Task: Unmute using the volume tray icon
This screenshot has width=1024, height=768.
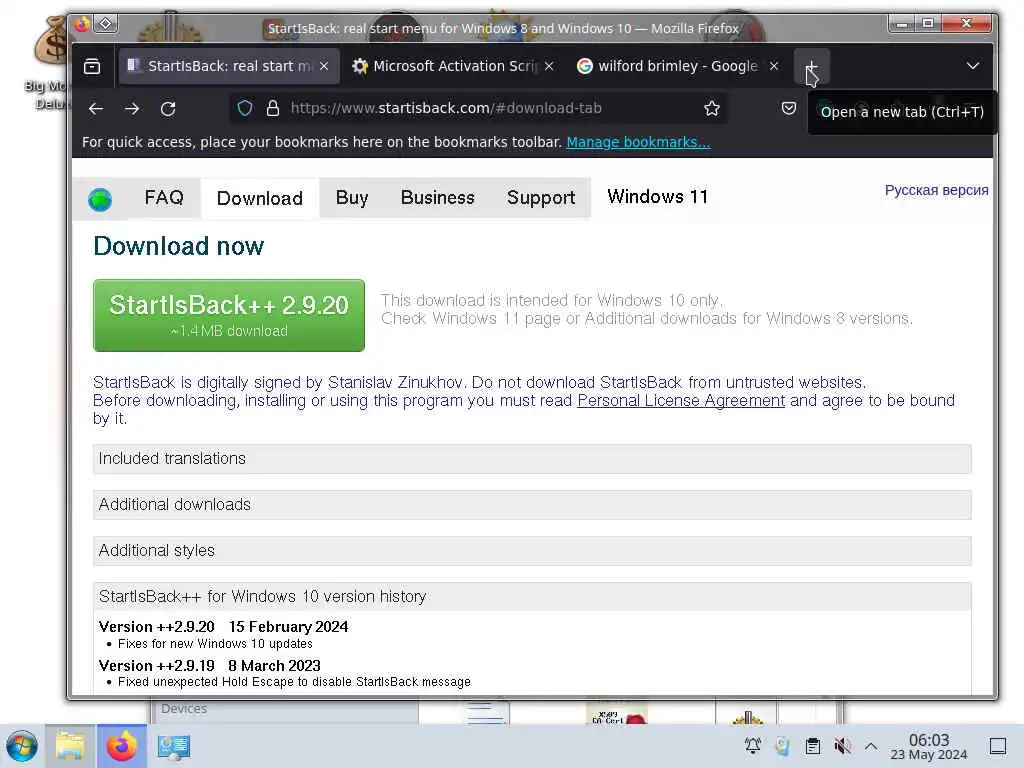Action: coord(842,746)
